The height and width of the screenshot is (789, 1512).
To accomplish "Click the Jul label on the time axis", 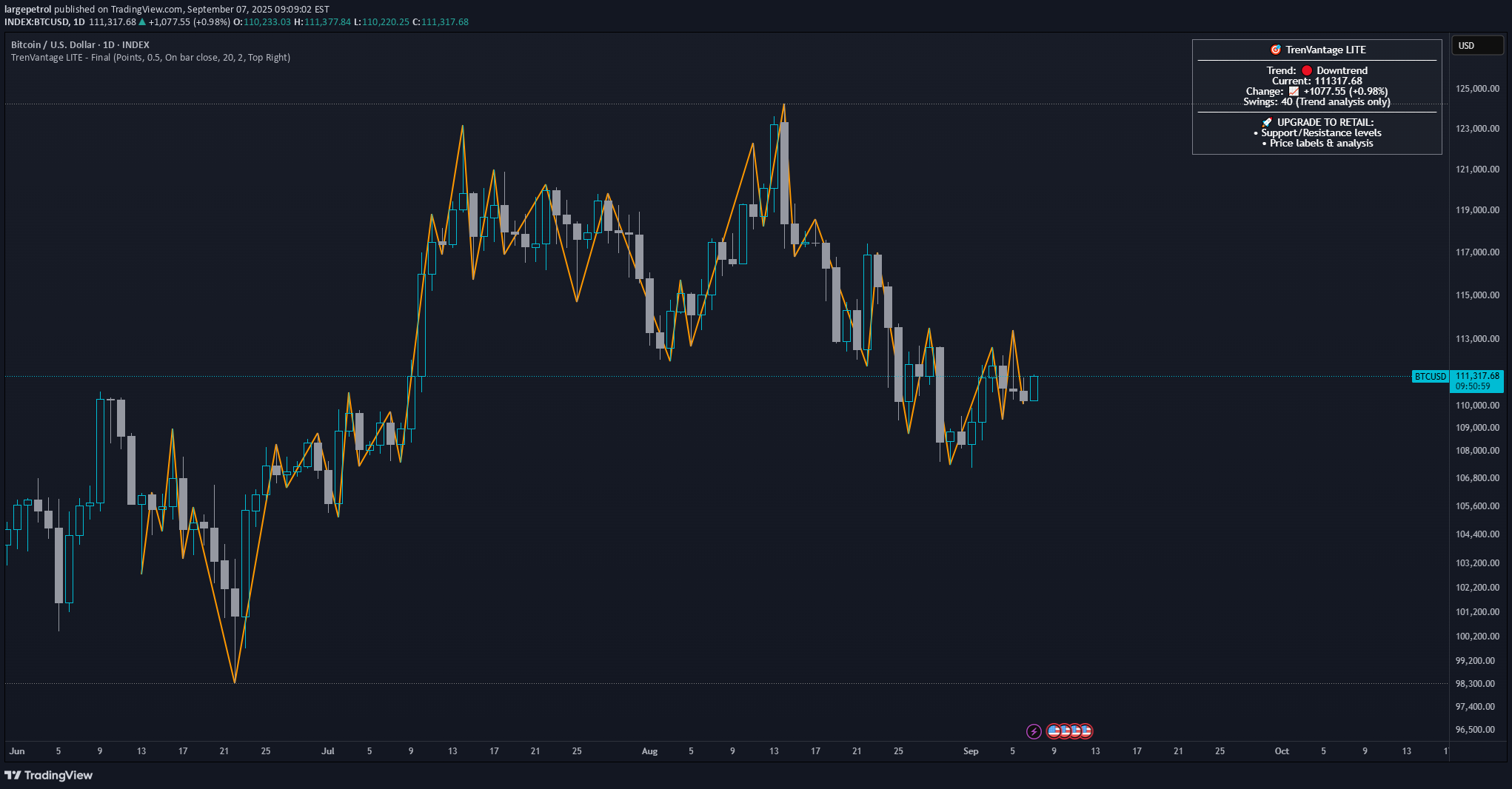I will (x=327, y=751).
